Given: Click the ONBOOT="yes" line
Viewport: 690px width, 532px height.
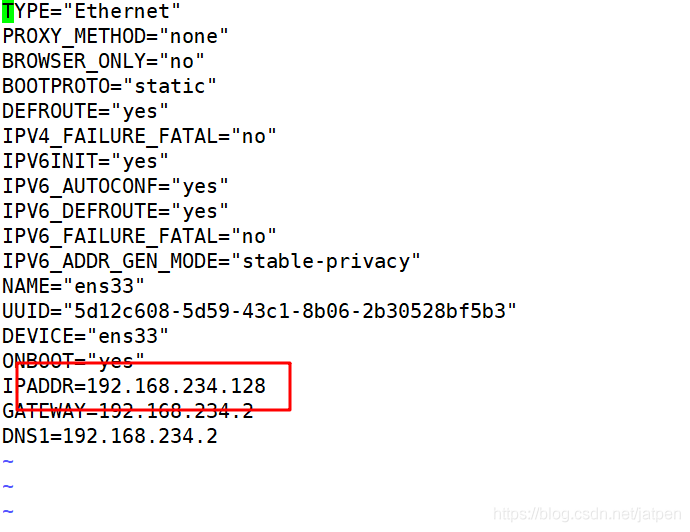Looking at the screenshot, I should click(x=73, y=362).
